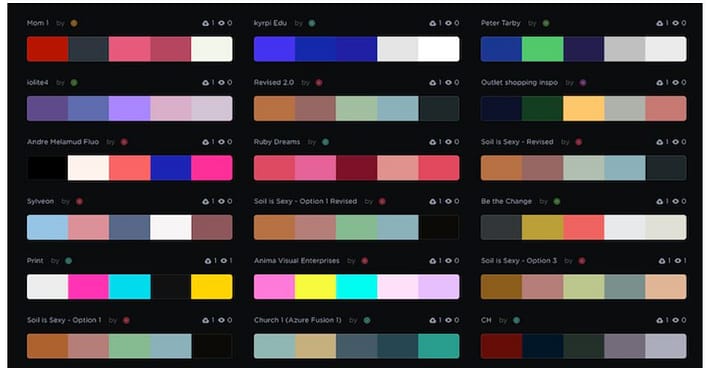
Task: Click the author avatar beside iolite4
Action: coord(74,83)
